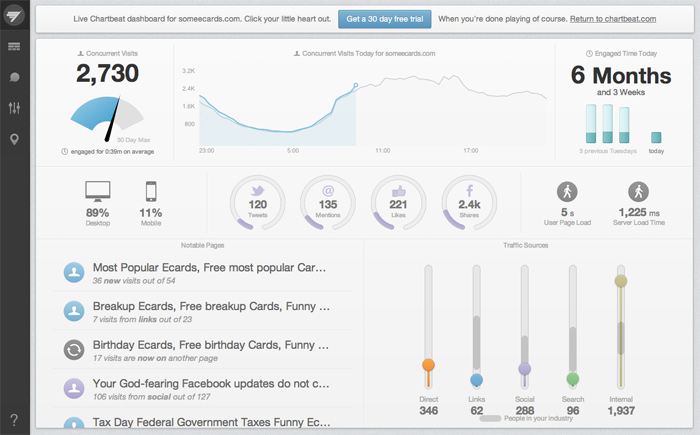Screen dimensions: 700x435
Task: Click the user icon beside Most Popular Ecards
Action: 74,272
